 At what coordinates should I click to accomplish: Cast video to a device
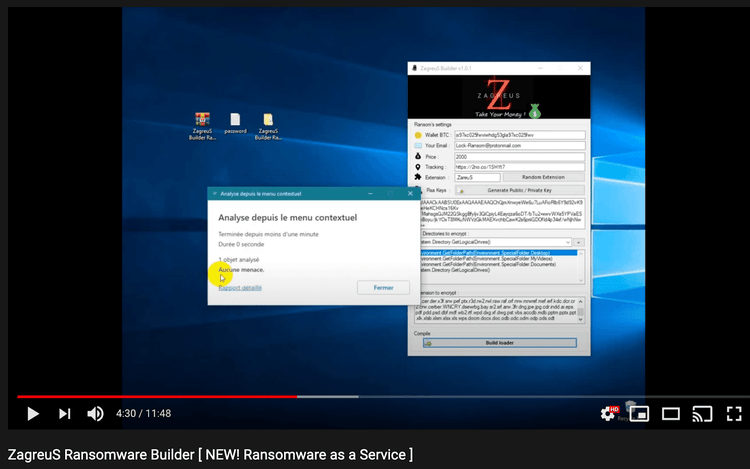click(x=703, y=413)
